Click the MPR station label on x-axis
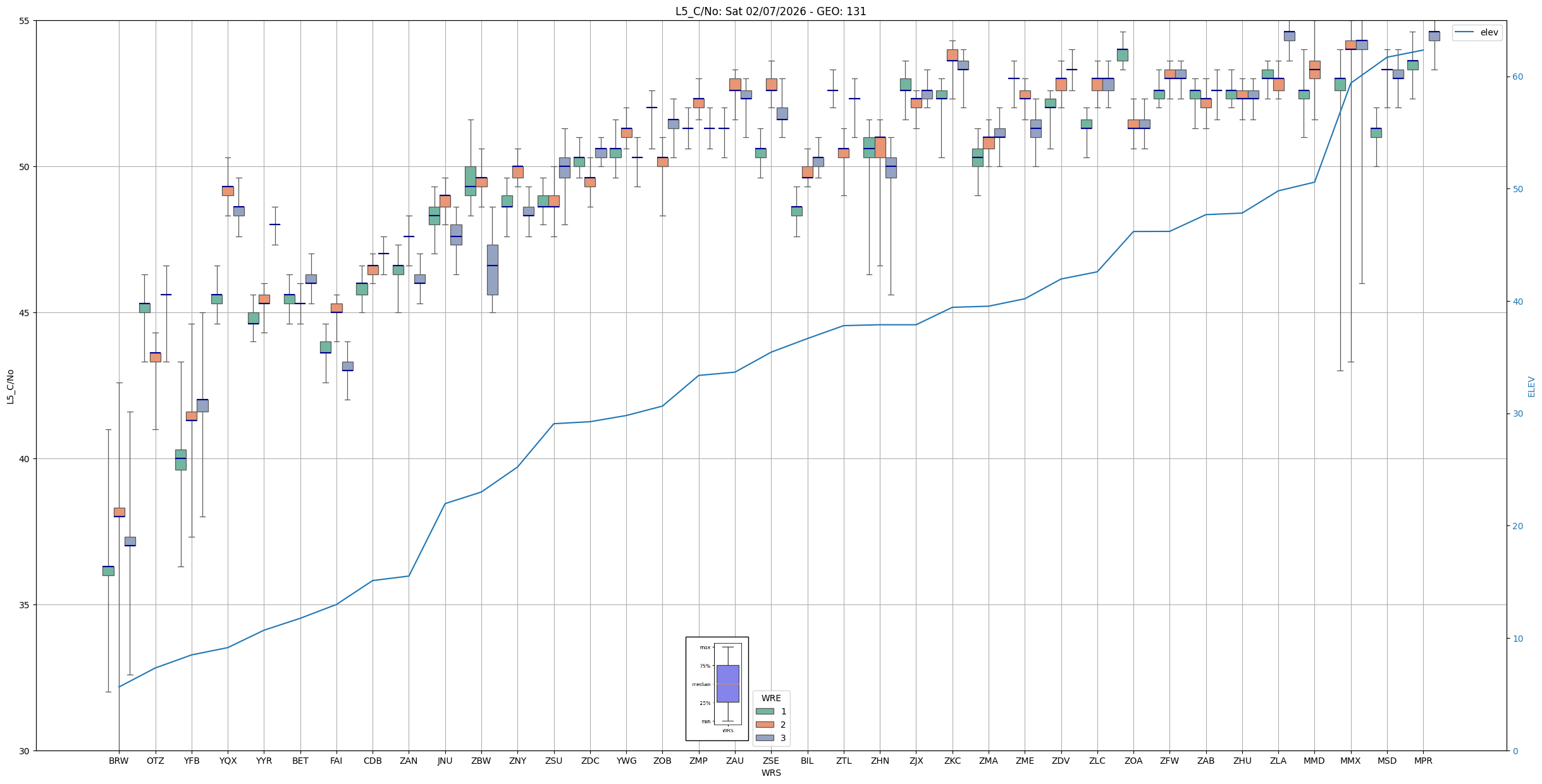 (1423, 761)
